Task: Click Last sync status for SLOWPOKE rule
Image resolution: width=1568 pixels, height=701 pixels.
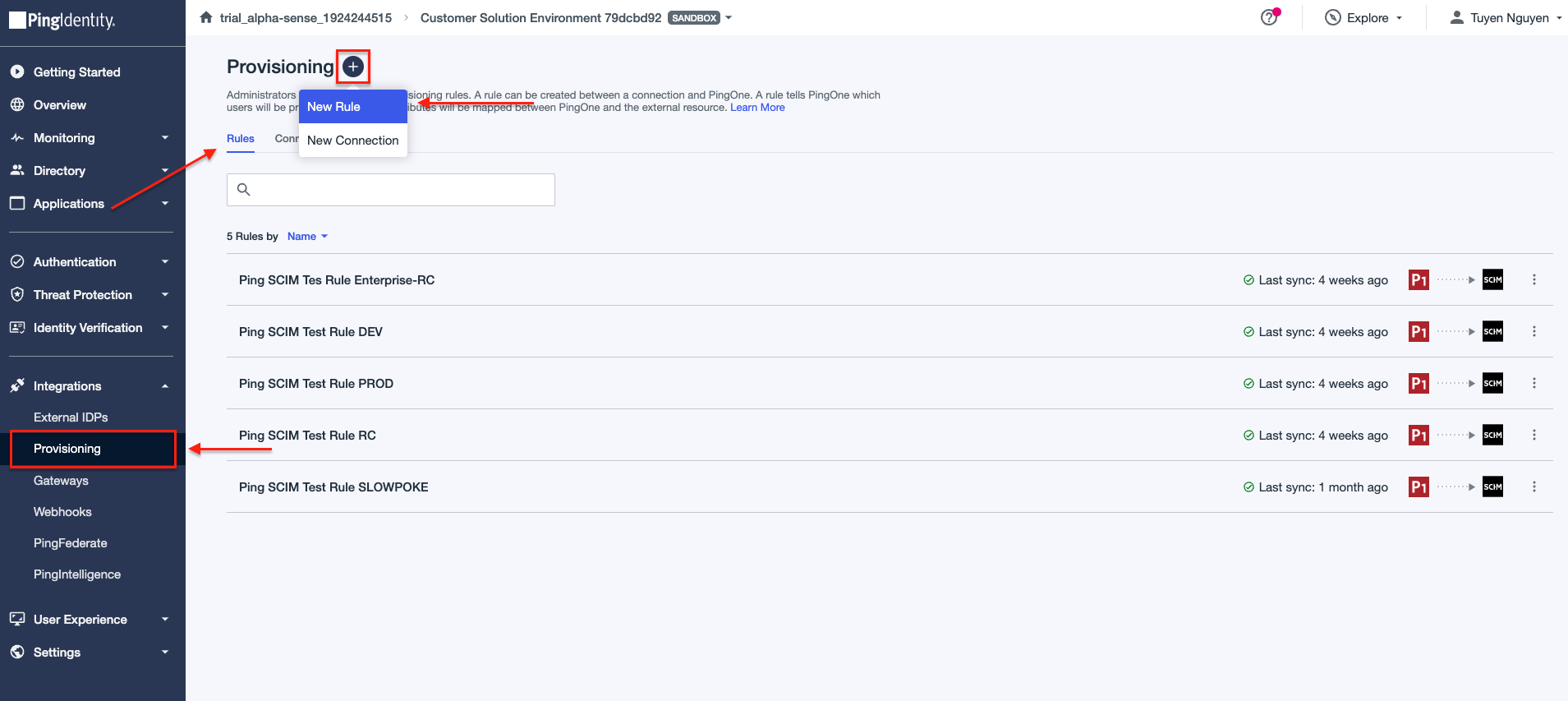Action: [1316, 487]
